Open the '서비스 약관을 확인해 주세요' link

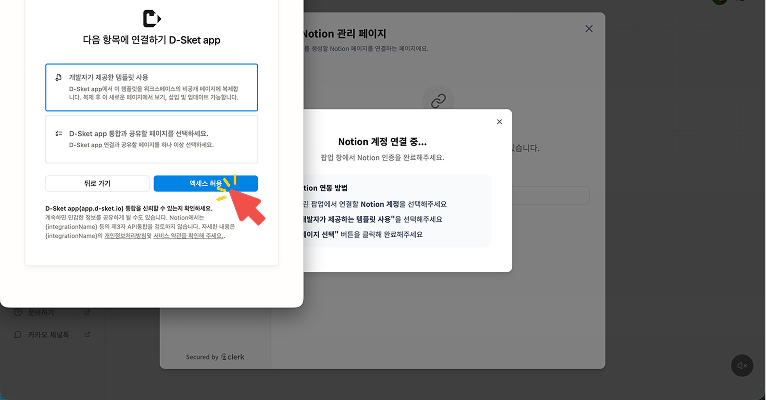coord(188,236)
